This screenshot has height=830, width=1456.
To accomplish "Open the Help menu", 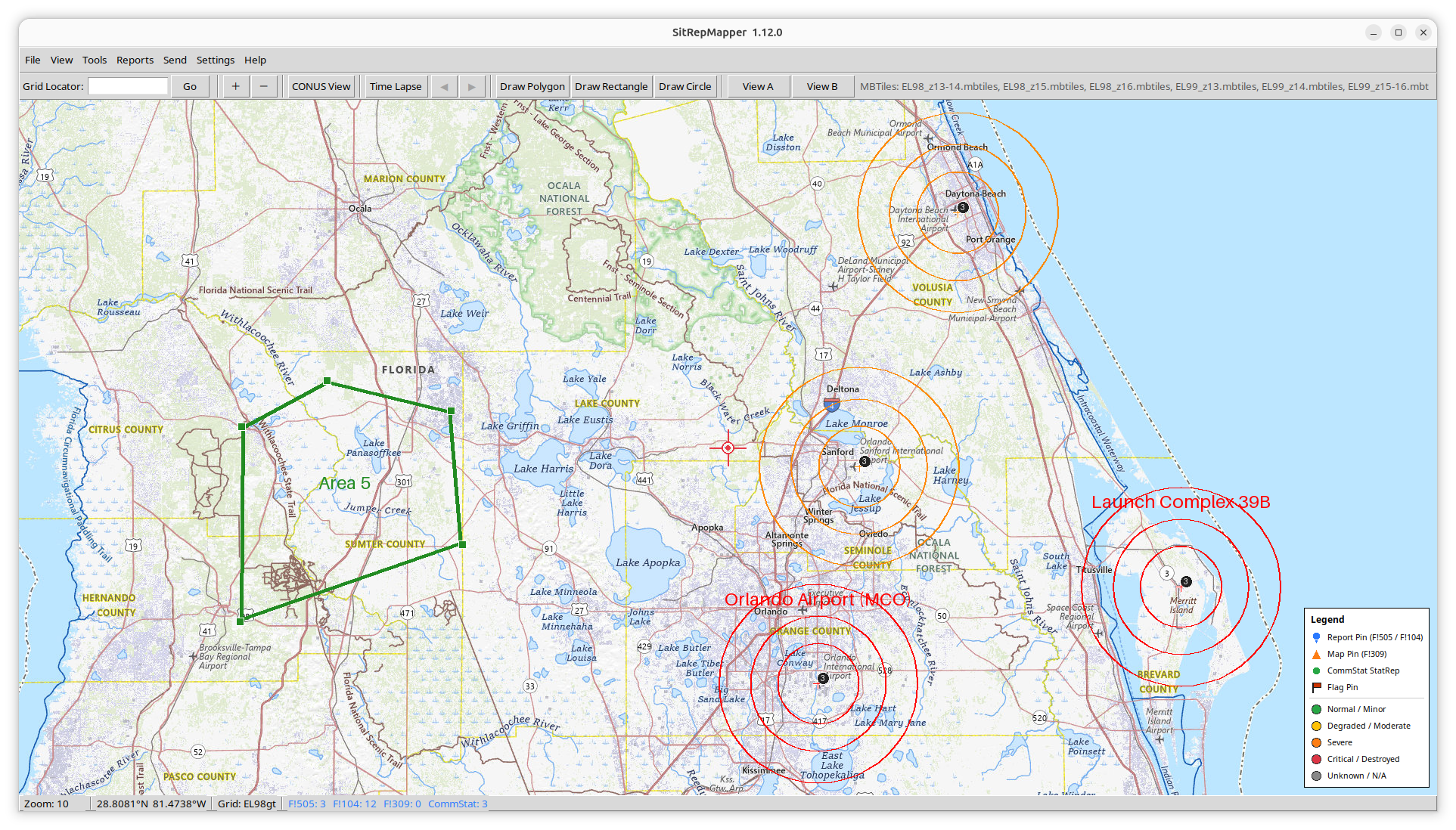I will 255,60.
